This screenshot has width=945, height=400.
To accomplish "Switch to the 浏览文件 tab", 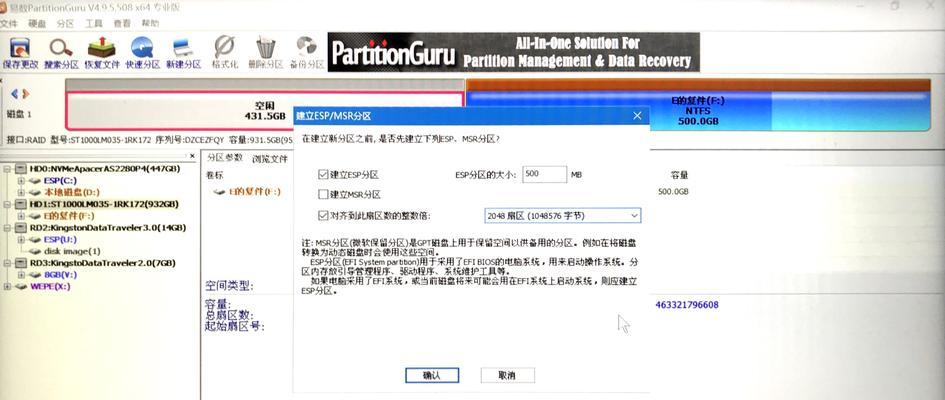I will point(270,159).
